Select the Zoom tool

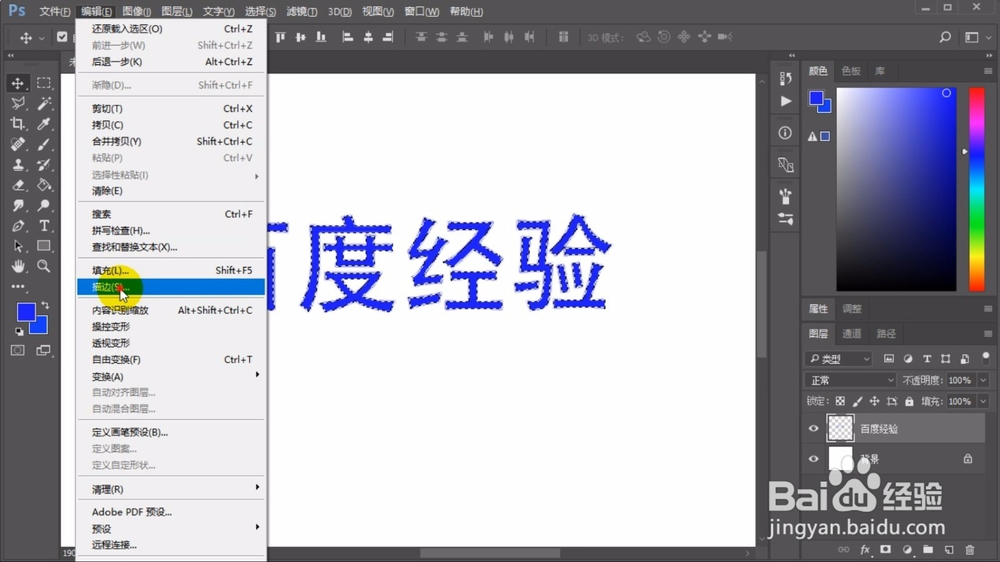[43, 267]
